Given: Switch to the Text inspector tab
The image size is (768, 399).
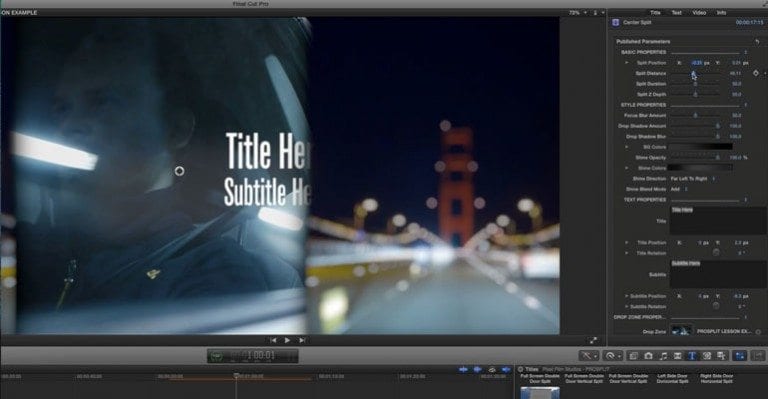Looking at the screenshot, I should click(676, 13).
